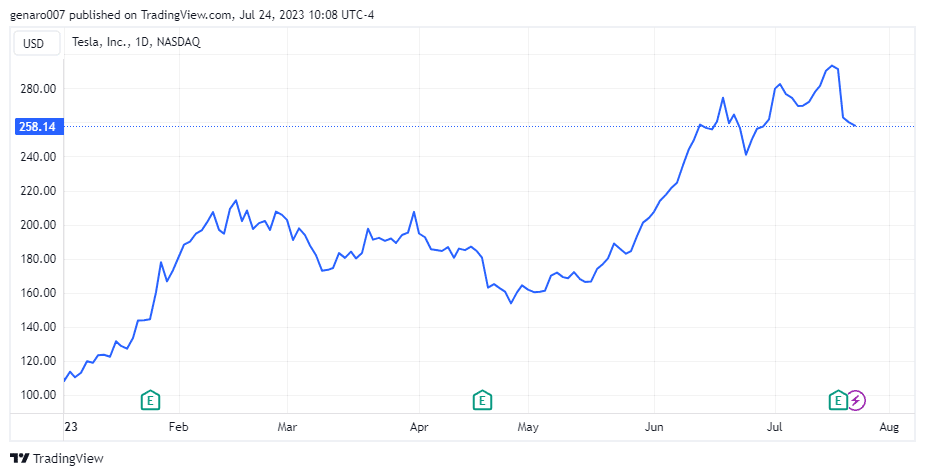The image size is (925, 476).
Task: Click the May label on time axis
Action: (528, 426)
